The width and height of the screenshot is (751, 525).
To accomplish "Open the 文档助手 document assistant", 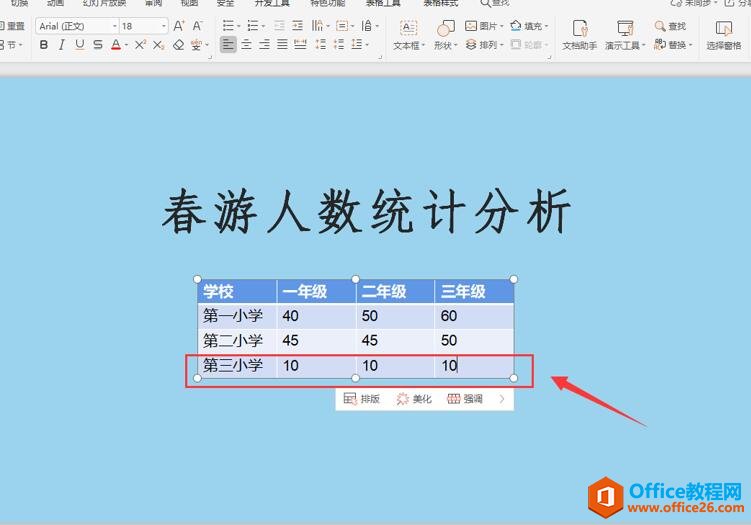I will click(579, 35).
